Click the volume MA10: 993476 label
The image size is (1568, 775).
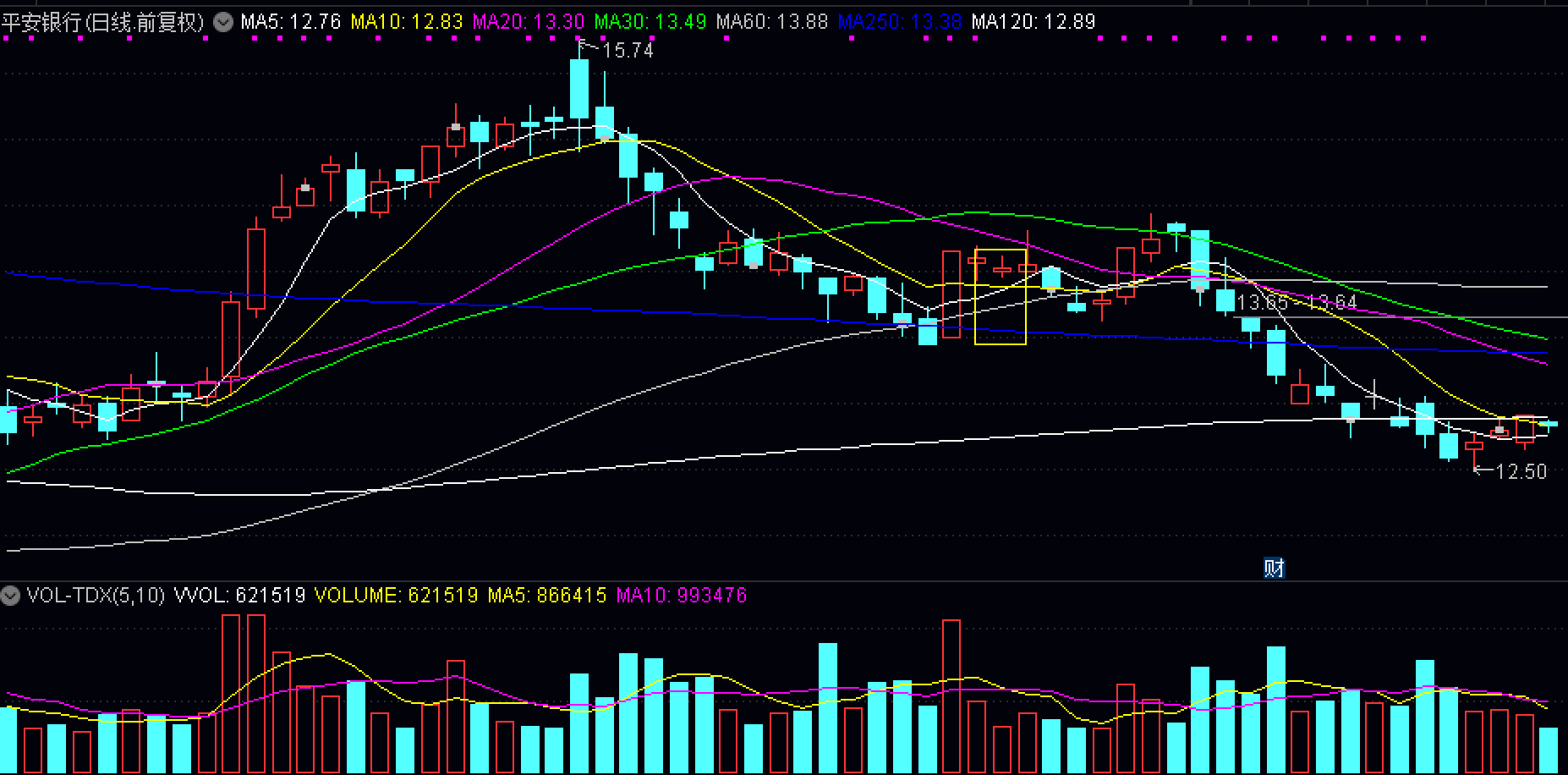tap(682, 596)
